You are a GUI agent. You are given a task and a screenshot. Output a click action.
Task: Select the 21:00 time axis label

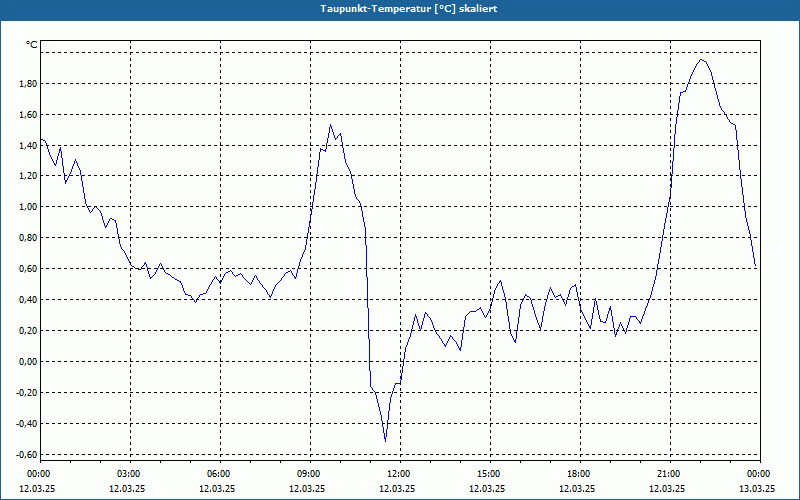pyautogui.click(x=670, y=474)
